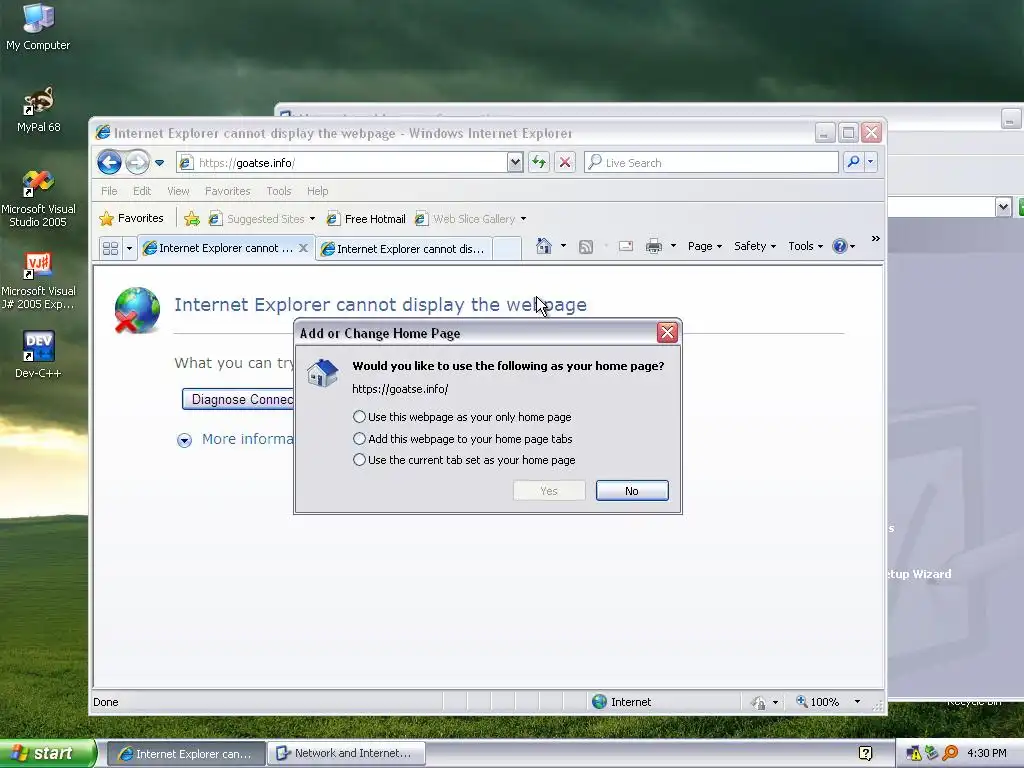Click the No button in the dialog
Screen dimensions: 1024x768
coord(632,491)
